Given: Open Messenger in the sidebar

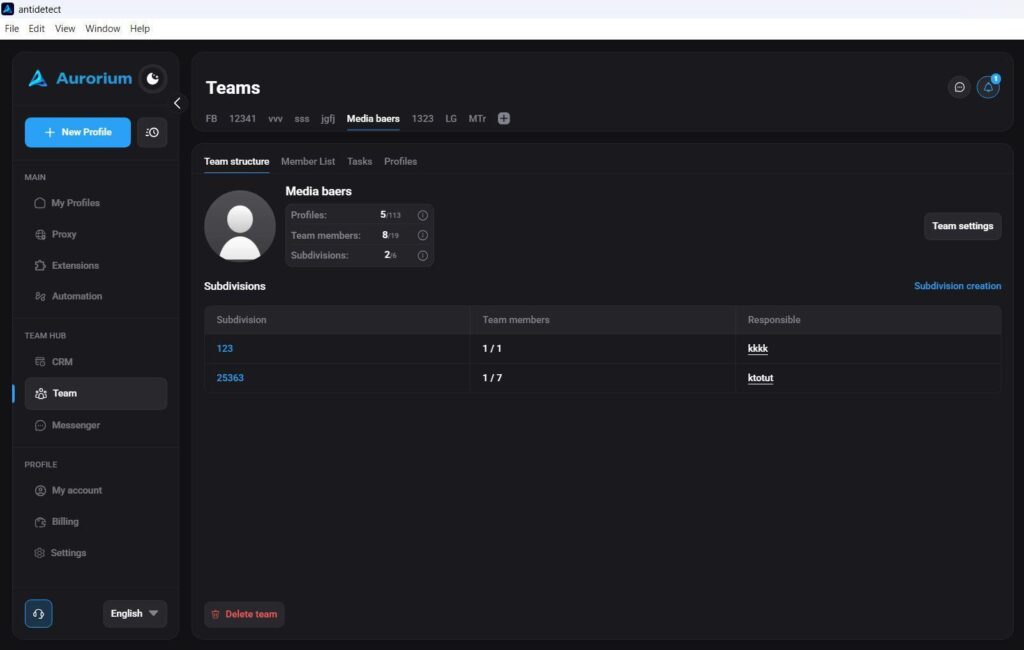Looking at the screenshot, I should pyautogui.click(x=67, y=425).
